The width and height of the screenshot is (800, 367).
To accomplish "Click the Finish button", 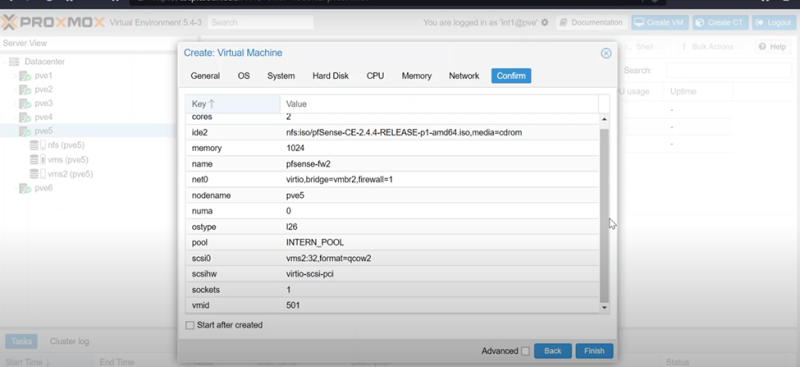I will 594,351.
